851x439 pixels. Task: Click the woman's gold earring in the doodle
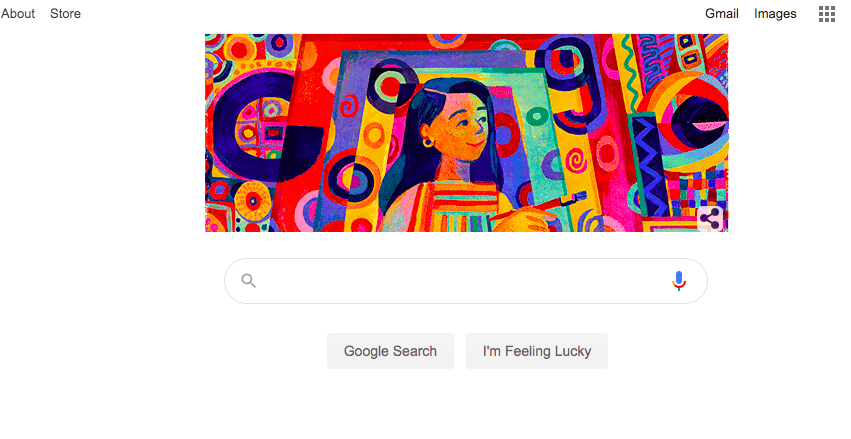[428, 143]
